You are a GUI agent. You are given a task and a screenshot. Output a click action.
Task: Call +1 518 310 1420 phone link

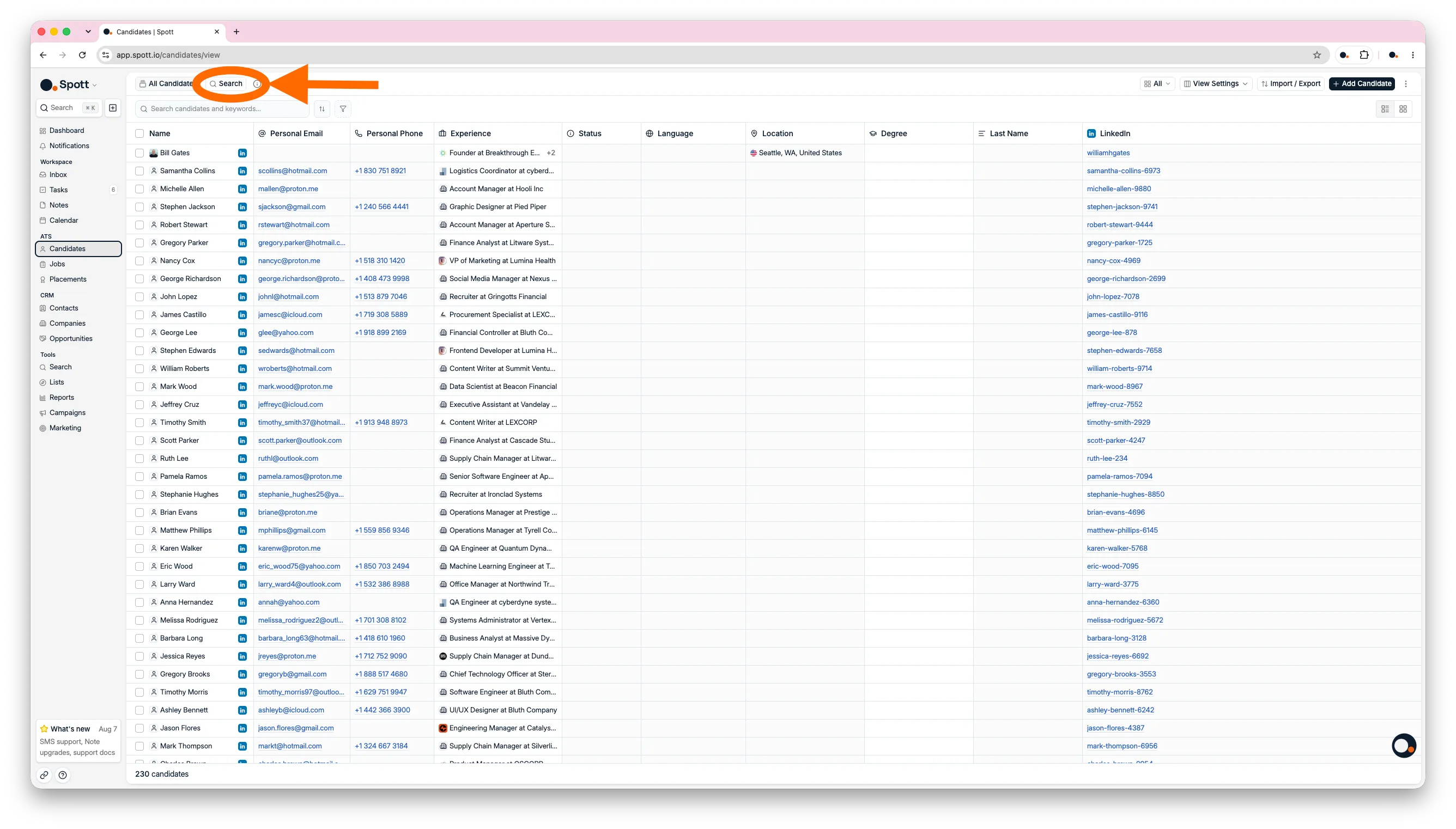(380, 261)
